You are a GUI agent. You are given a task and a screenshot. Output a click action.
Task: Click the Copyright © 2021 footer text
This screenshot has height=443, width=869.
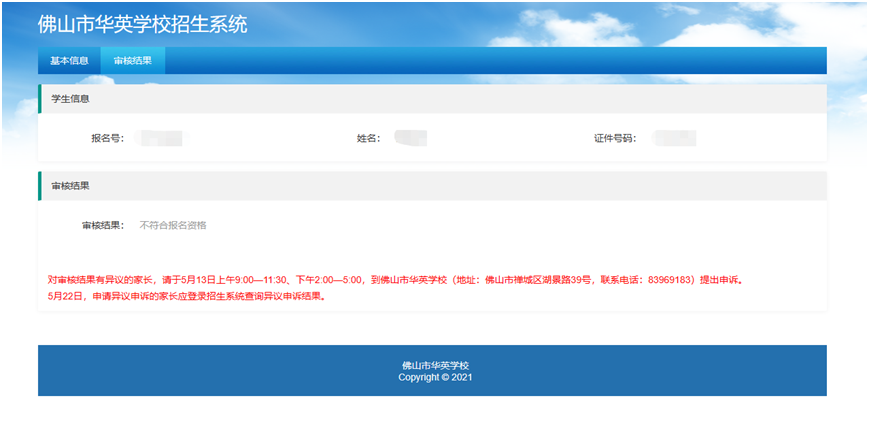point(435,377)
